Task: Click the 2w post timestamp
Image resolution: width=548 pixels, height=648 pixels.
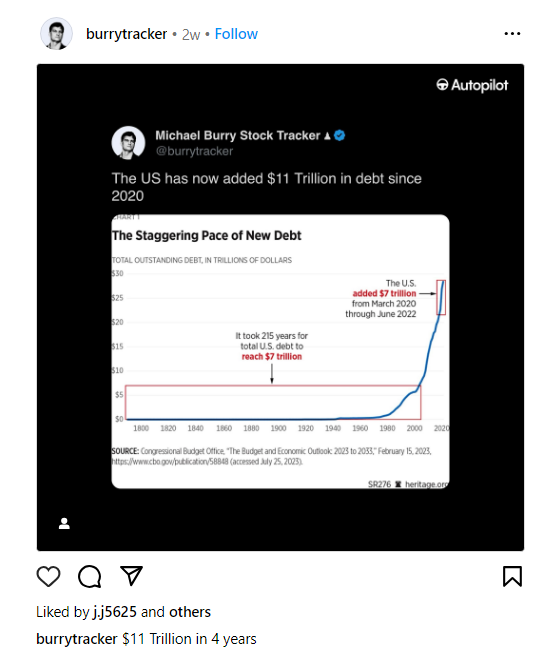Action: tap(191, 35)
